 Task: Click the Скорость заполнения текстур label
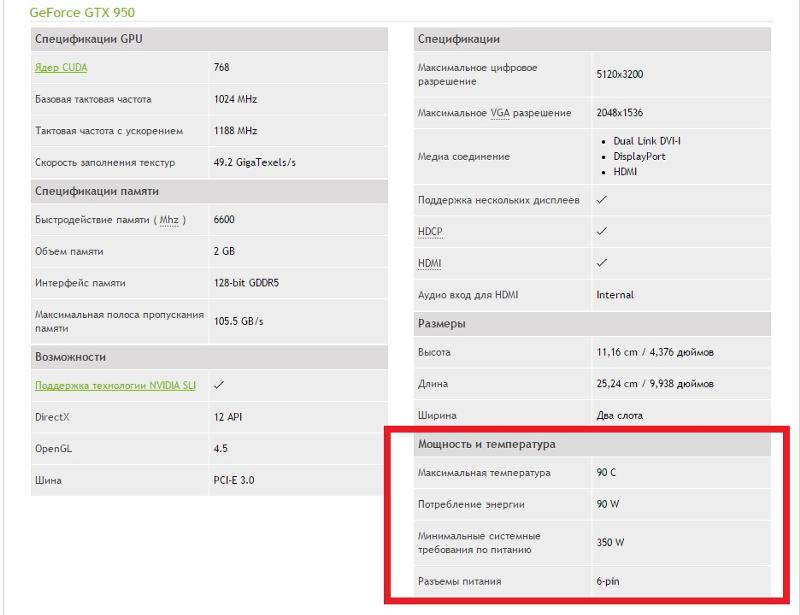pyautogui.click(x=105, y=162)
